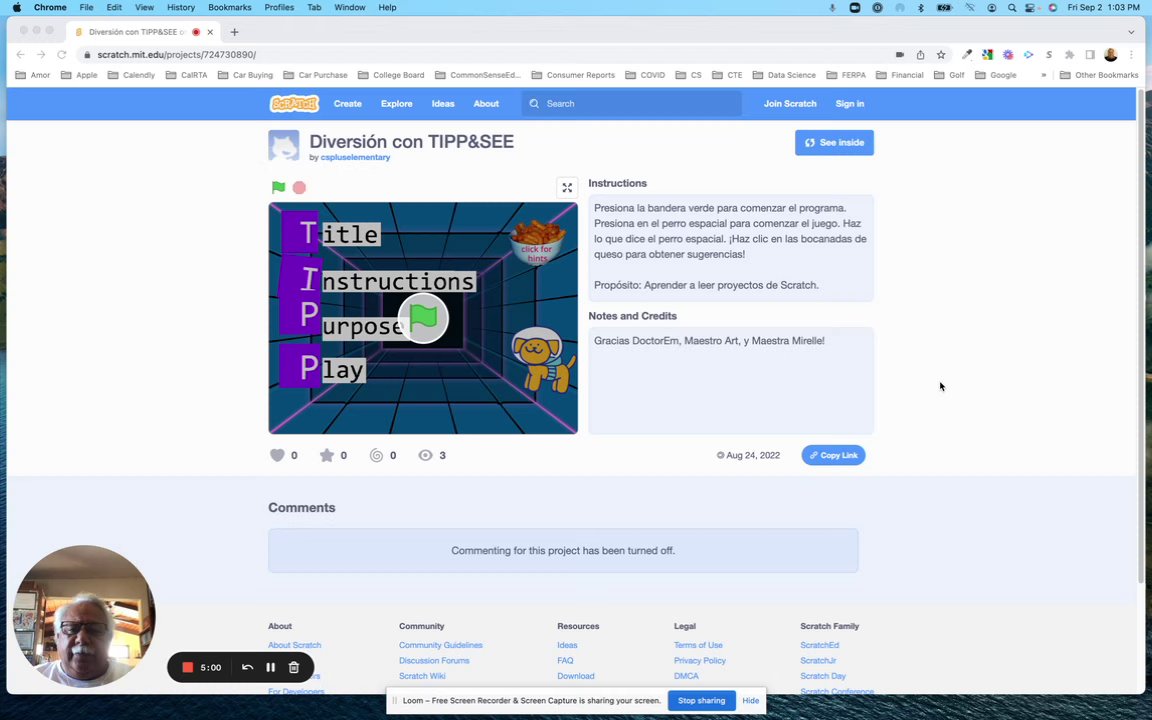The height and width of the screenshot is (720, 1152).
Task: Open the College Board bookmark folder
Action: (x=391, y=75)
